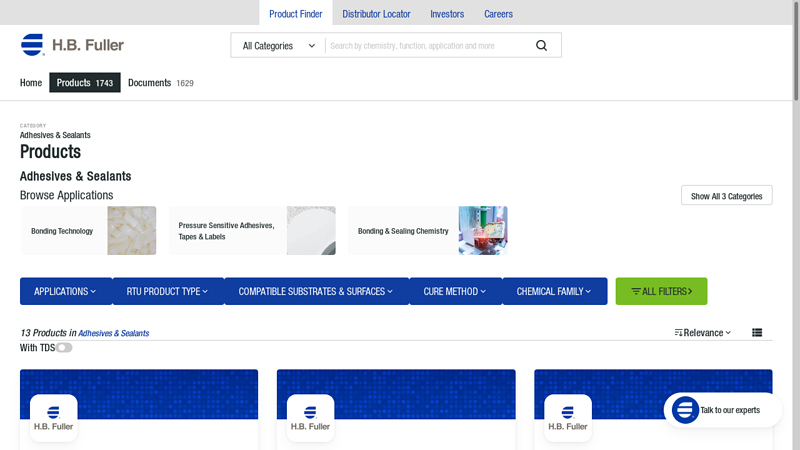Expand the Applications filter

click(65, 291)
